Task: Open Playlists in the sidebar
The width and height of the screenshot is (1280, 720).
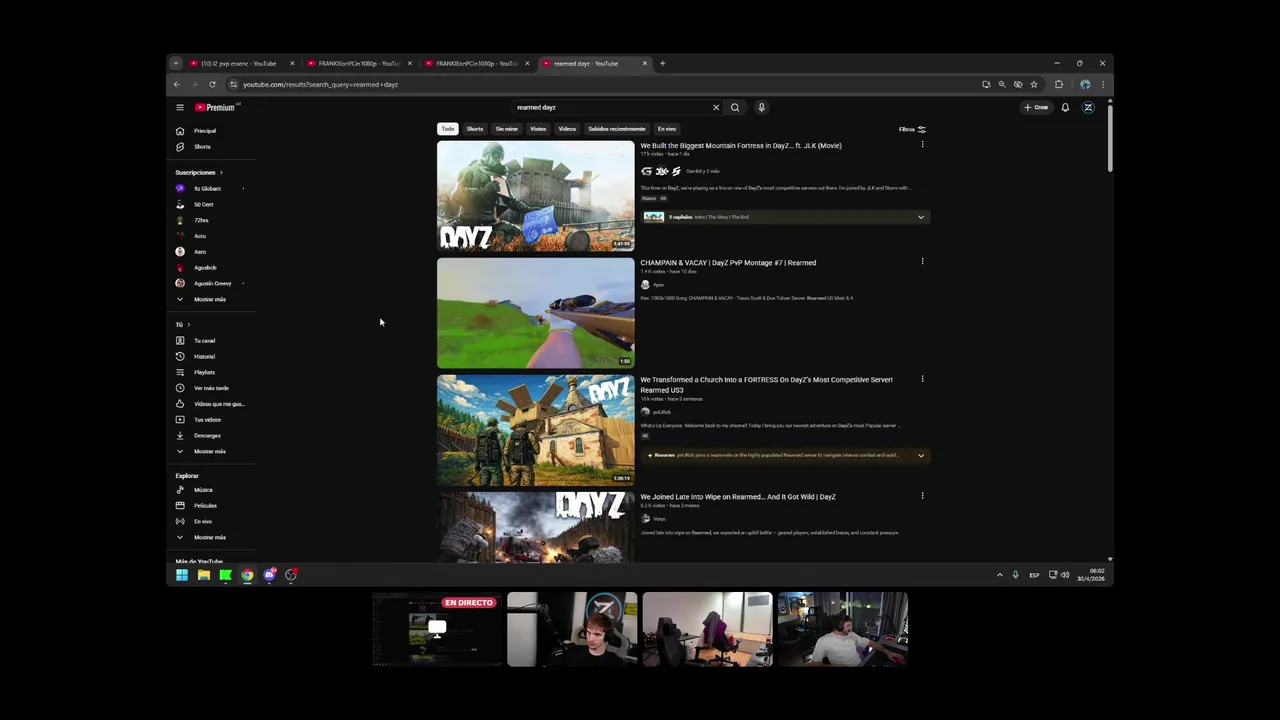Action: pyautogui.click(x=204, y=372)
